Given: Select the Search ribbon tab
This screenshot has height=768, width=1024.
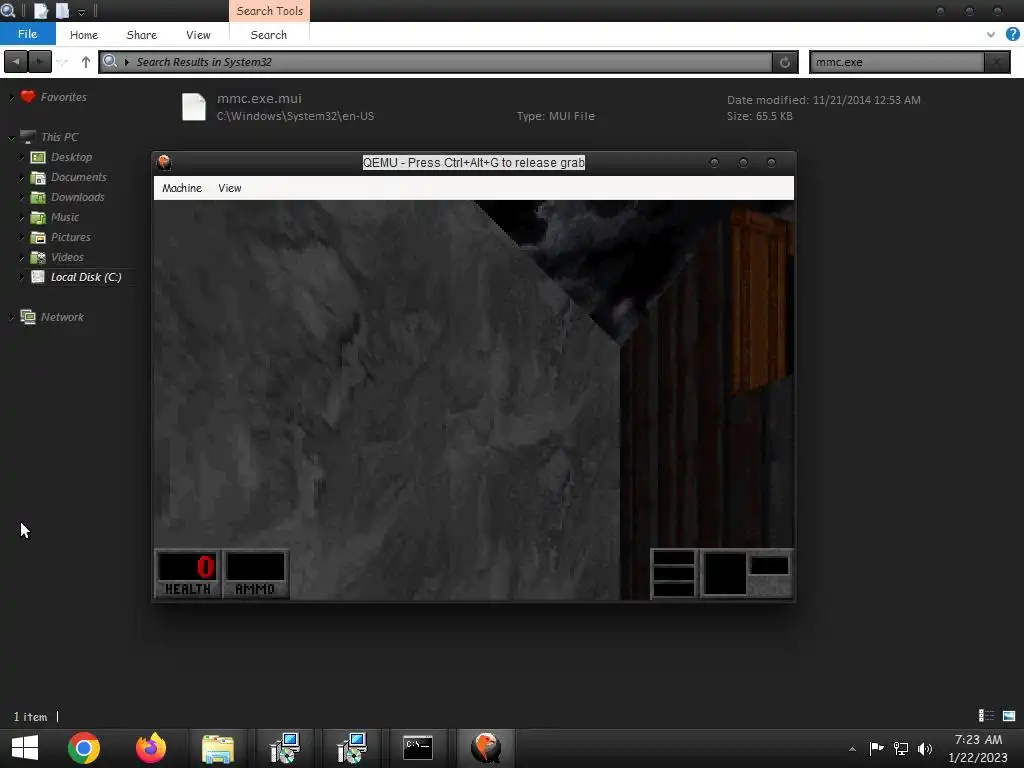Looking at the screenshot, I should tap(268, 35).
